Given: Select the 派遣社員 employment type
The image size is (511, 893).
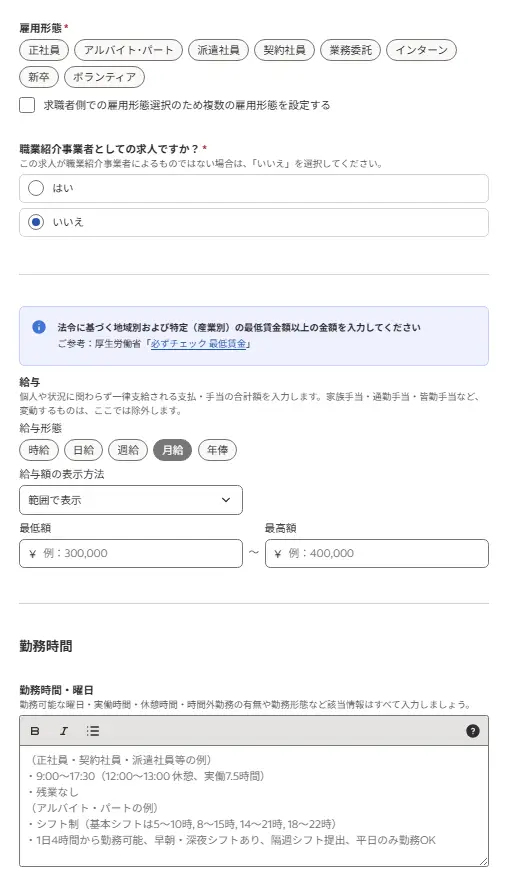Looking at the screenshot, I should pos(218,50).
